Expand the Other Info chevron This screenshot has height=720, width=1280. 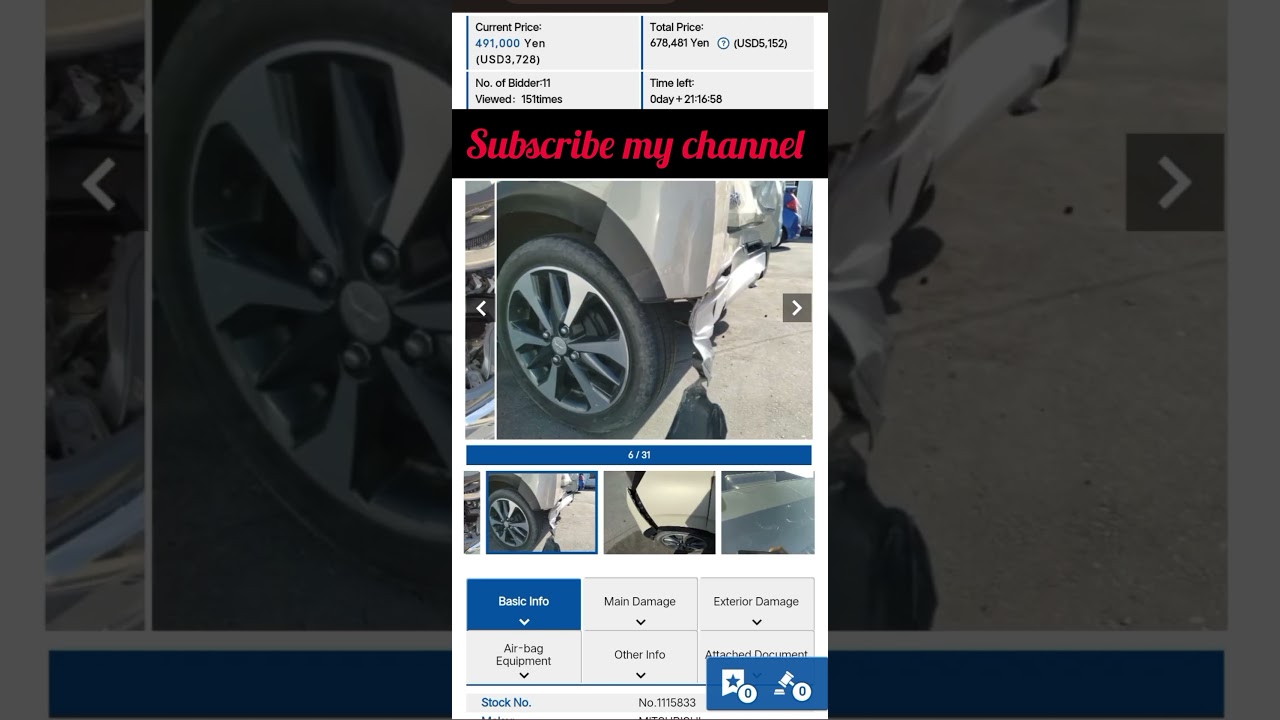[640, 675]
